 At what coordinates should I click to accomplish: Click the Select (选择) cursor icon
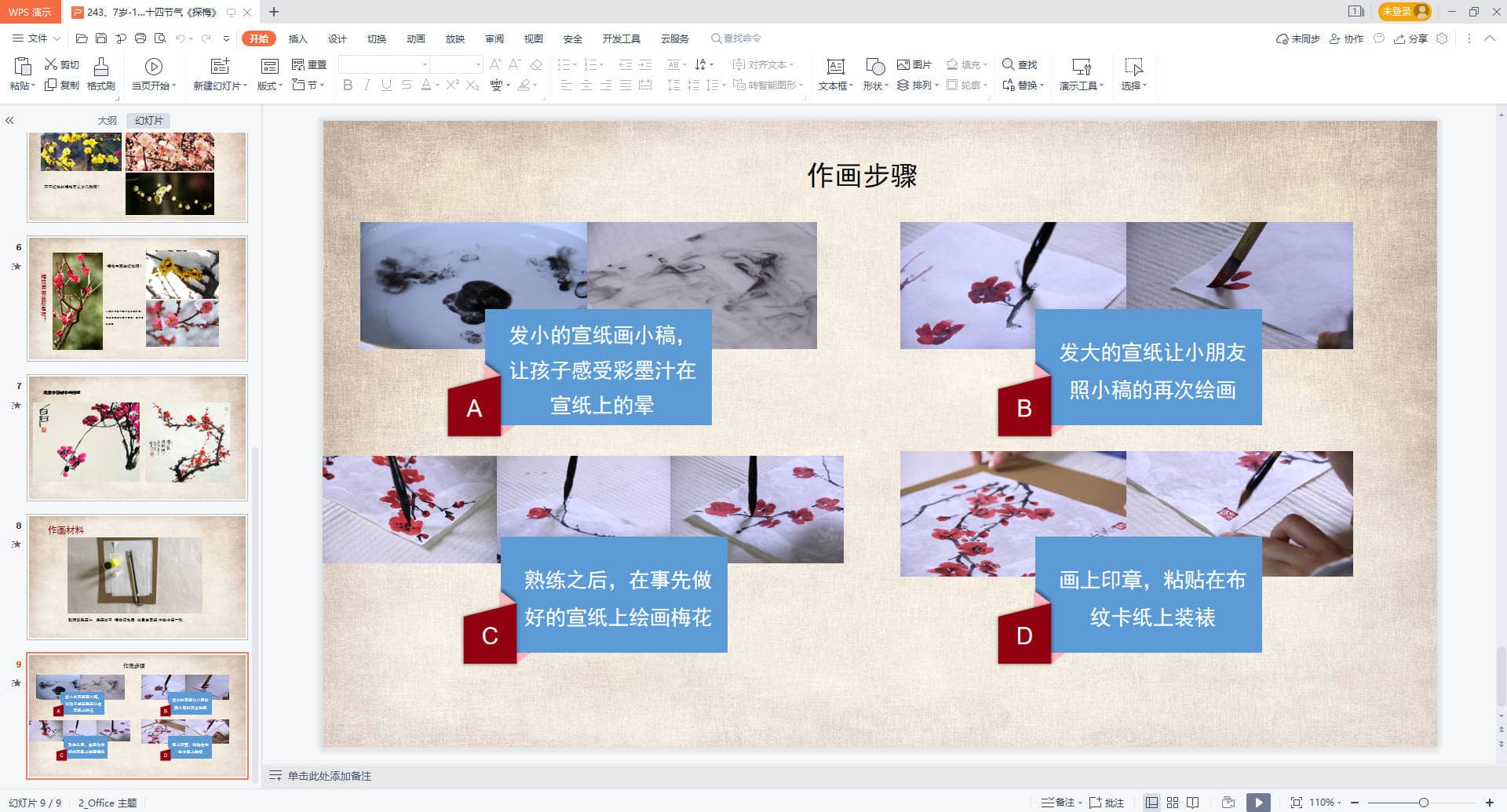click(x=1134, y=67)
